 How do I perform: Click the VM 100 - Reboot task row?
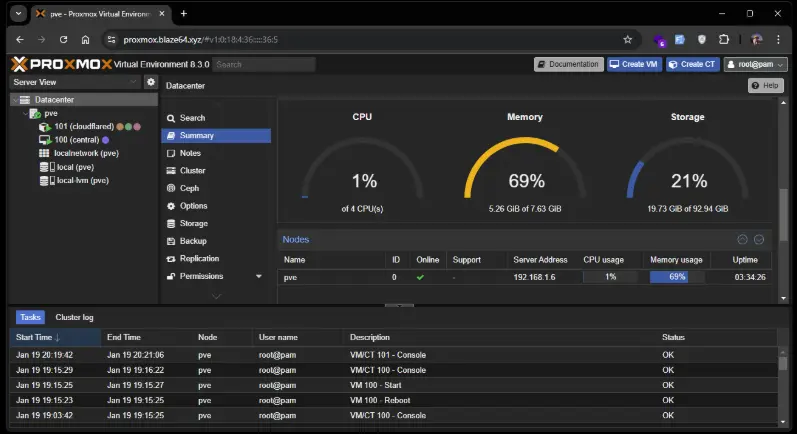[393, 400]
